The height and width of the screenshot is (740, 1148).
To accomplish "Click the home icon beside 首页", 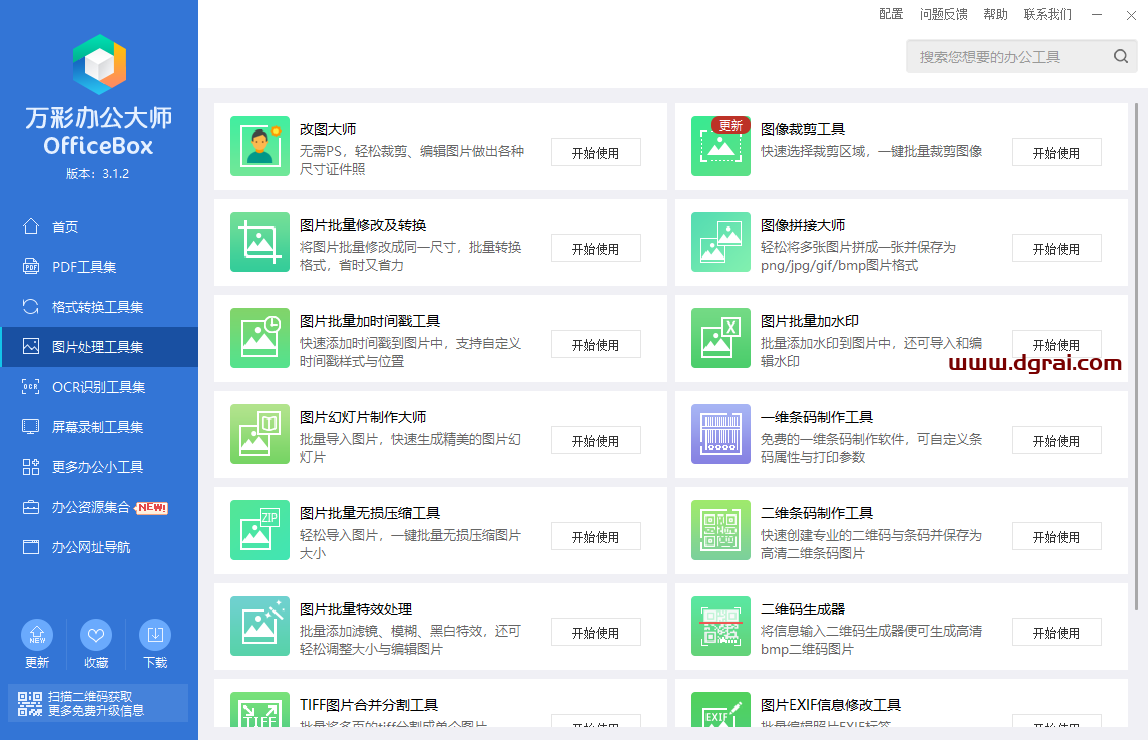I will tap(31, 226).
